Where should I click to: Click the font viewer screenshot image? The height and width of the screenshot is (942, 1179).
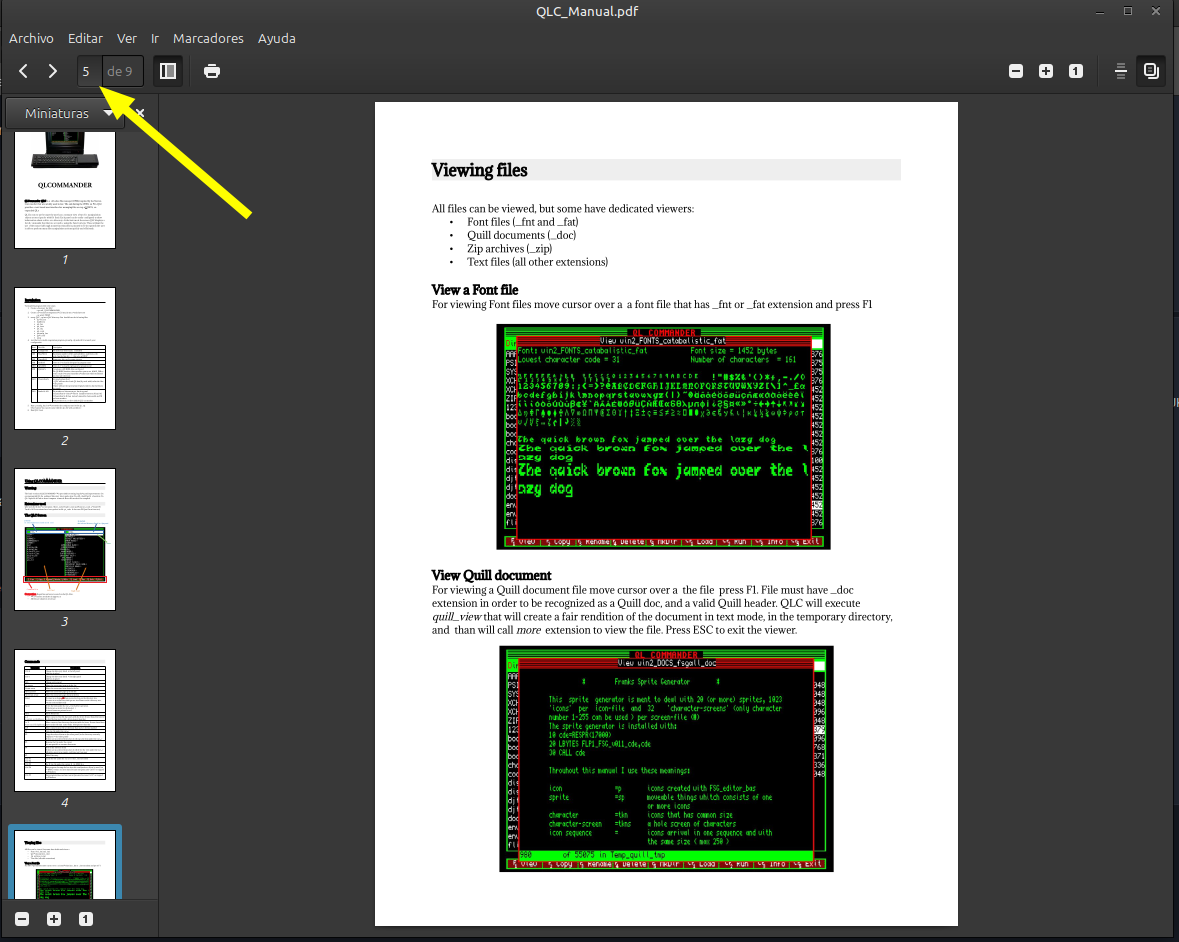click(663, 437)
